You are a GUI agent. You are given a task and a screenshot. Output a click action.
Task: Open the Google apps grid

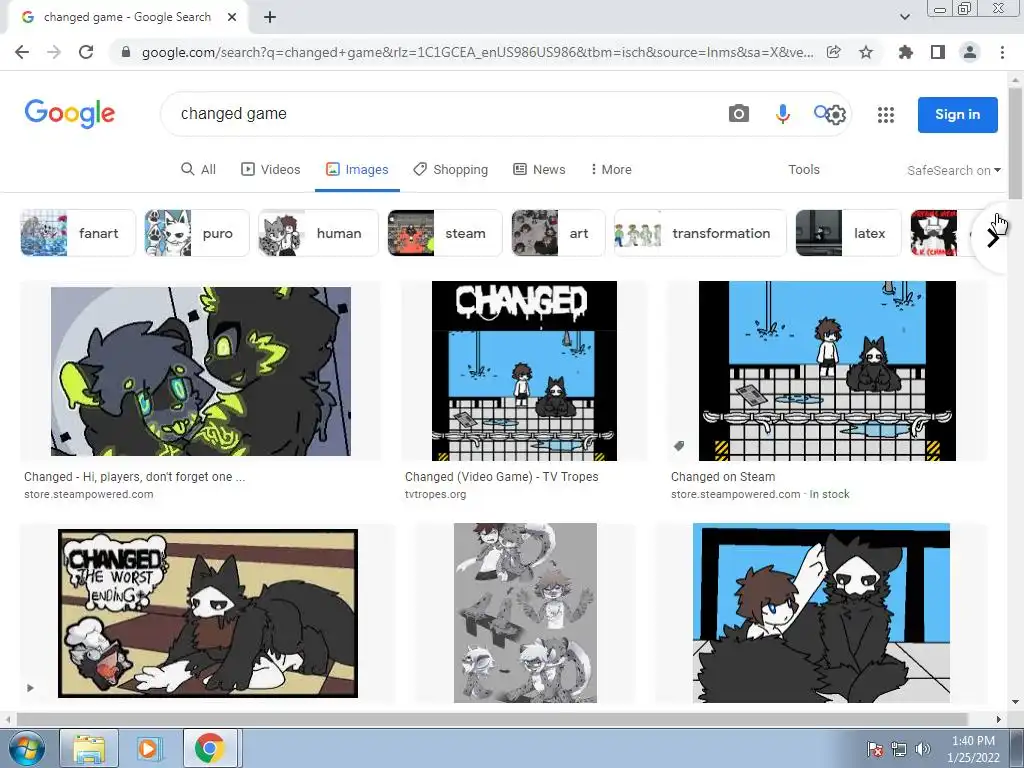[886, 115]
